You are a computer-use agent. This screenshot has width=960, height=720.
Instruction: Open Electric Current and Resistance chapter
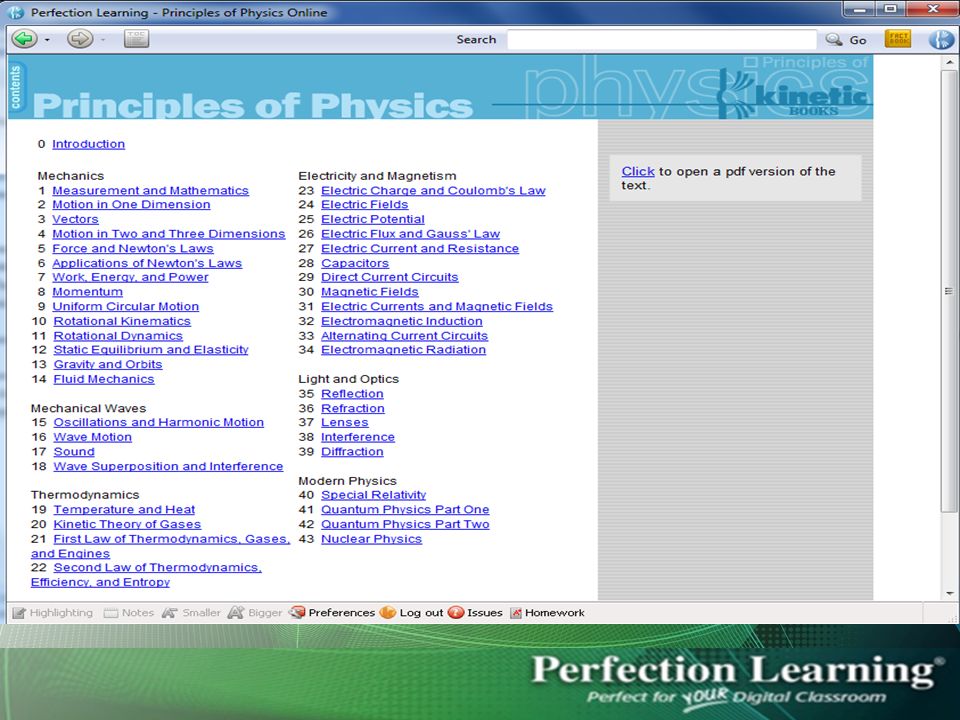pyautogui.click(x=420, y=249)
